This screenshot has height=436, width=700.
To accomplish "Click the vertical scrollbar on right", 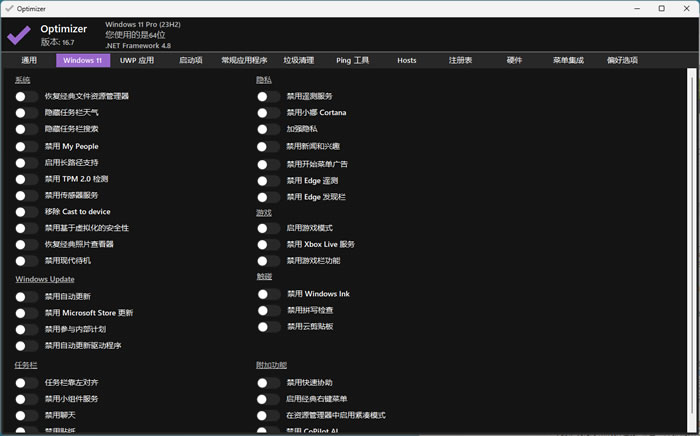I will click(x=692, y=250).
